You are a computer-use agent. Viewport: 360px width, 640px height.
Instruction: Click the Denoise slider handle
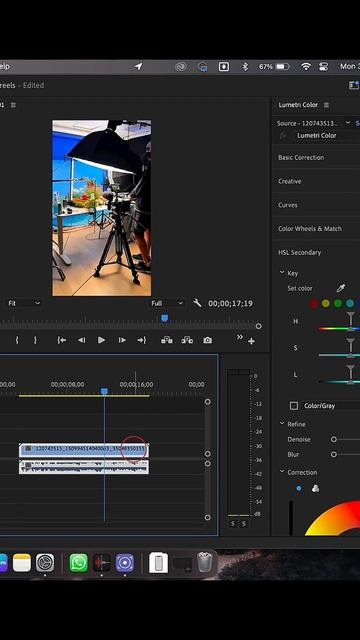(x=334, y=440)
